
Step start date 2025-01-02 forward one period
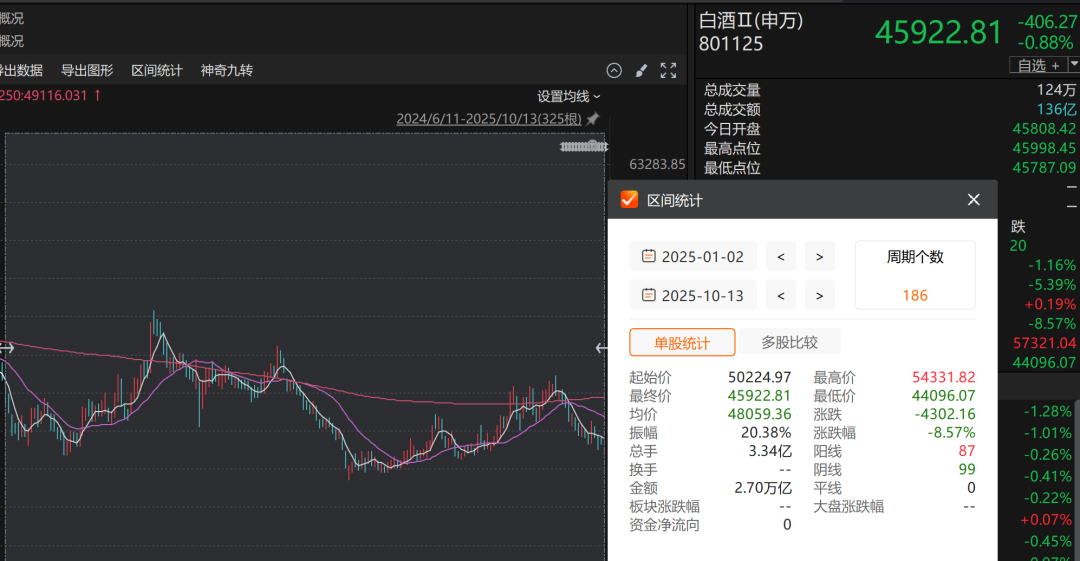819,256
